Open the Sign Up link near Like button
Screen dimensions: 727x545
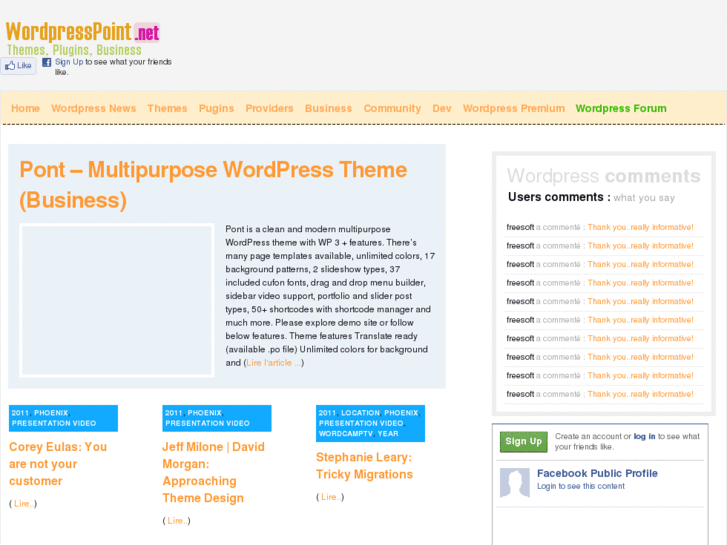pos(69,62)
